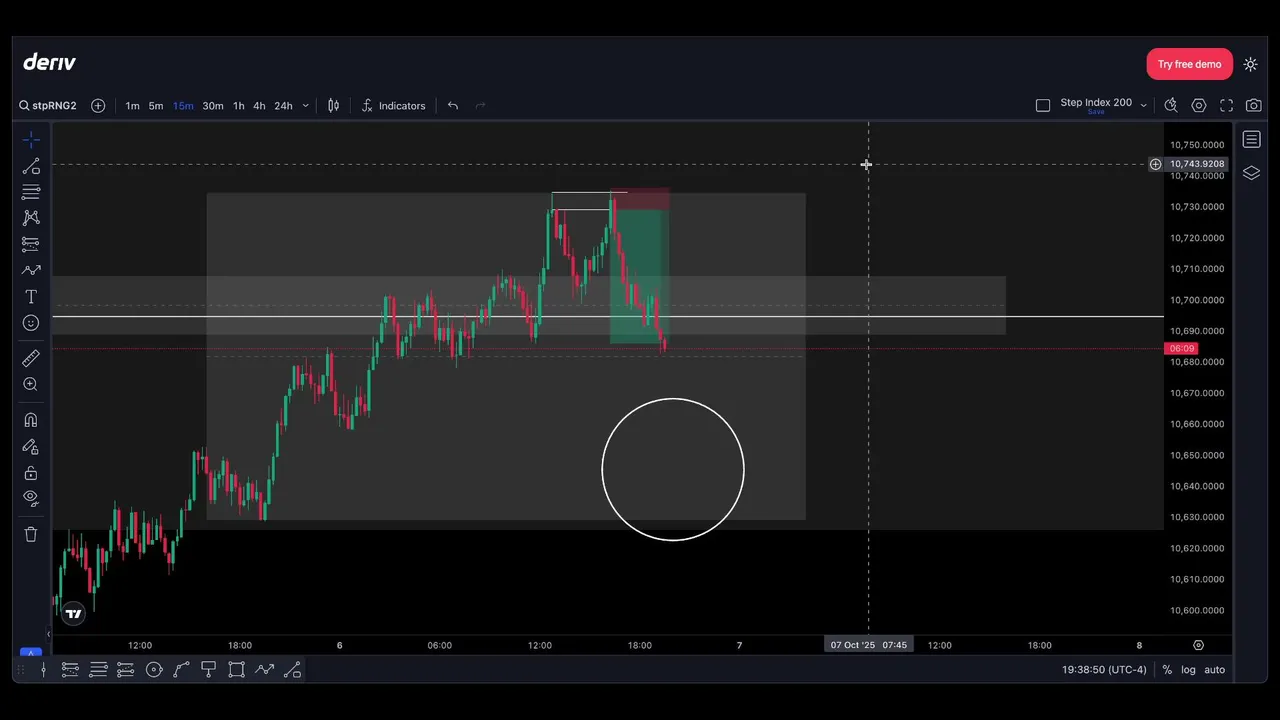Click the layout square icon beside Step Index 200
This screenshot has width=1280, height=720.
tap(1043, 105)
